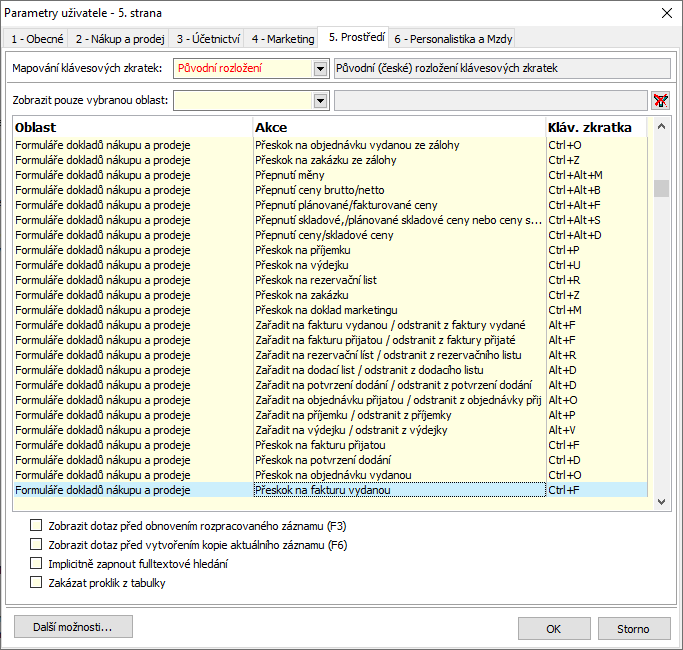The height and width of the screenshot is (650, 683).
Task: Select the 'Přeskok na rezervační list' row
Action: (x=331, y=280)
